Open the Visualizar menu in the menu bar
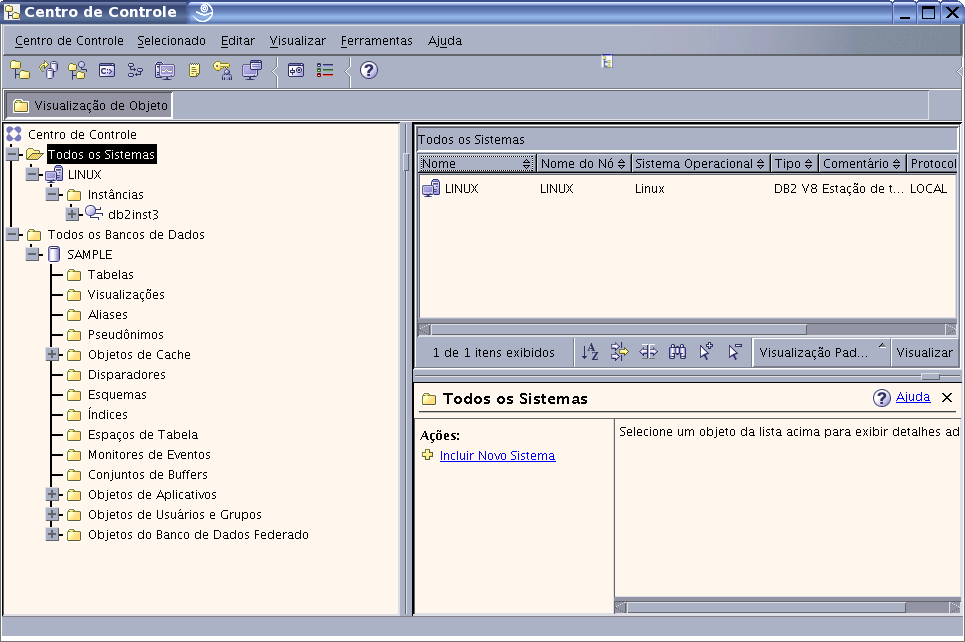This screenshot has height=642, width=965. [297, 41]
